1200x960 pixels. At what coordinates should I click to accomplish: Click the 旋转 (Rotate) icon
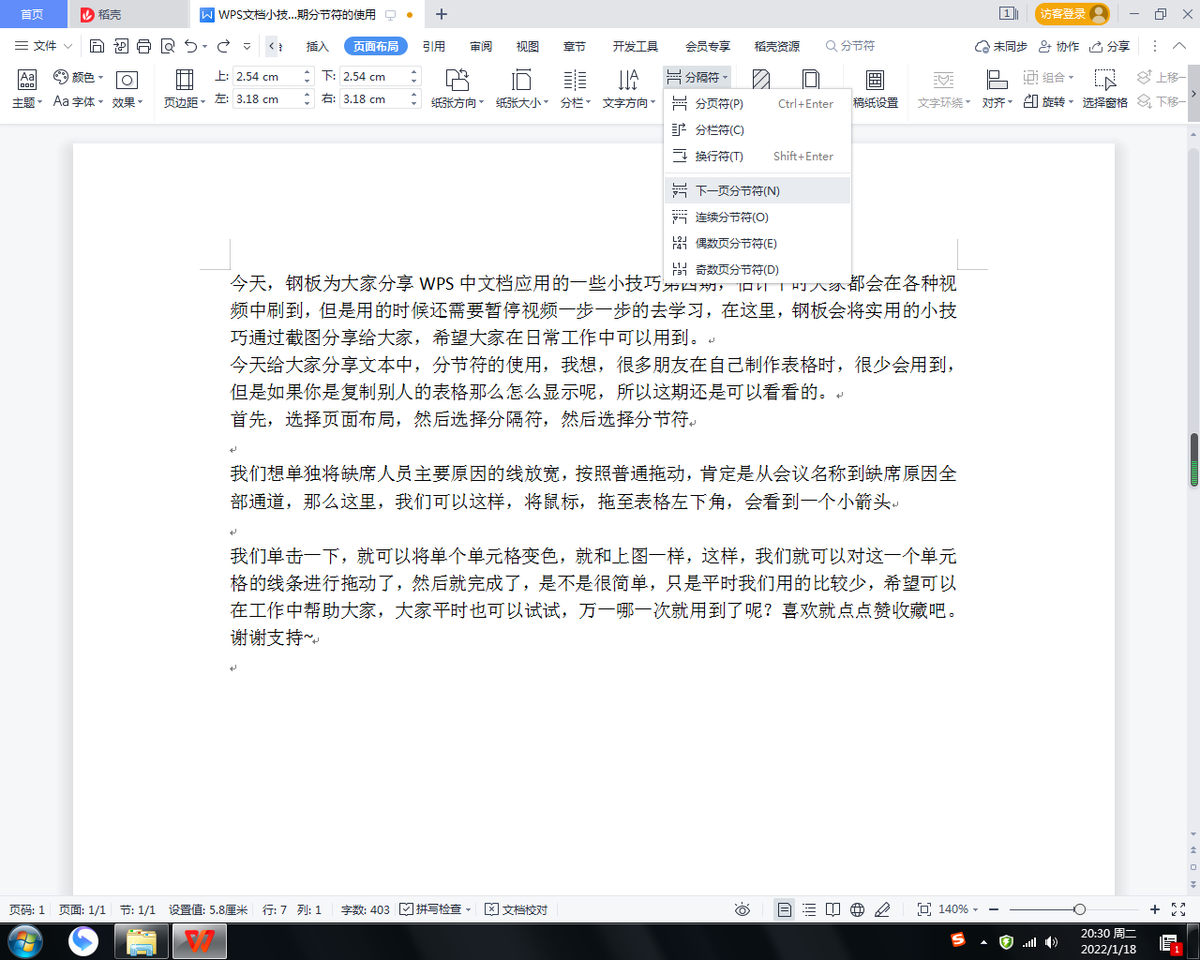click(x=1033, y=101)
